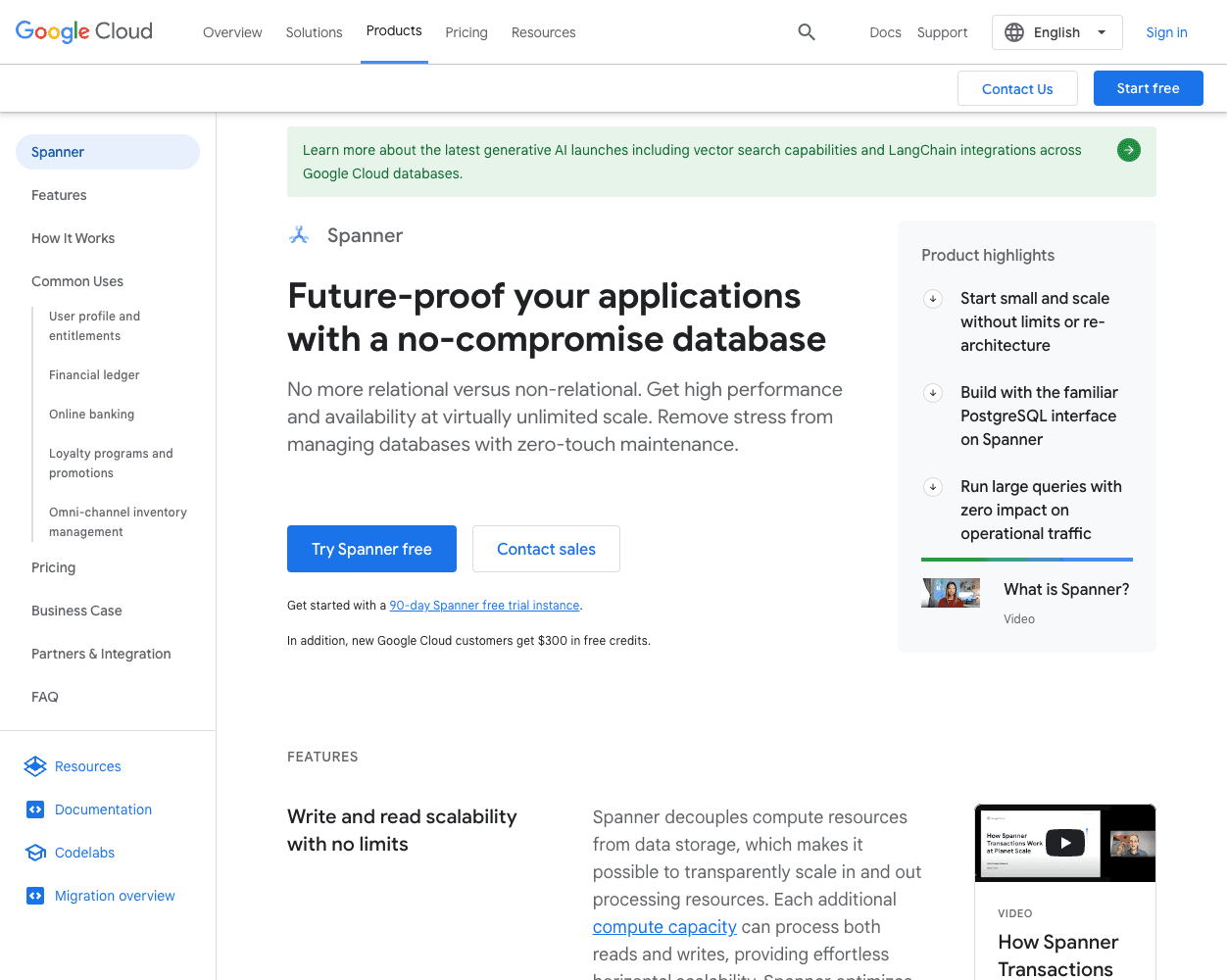
Task: Open the Resources top nav tab
Action: 544,32
